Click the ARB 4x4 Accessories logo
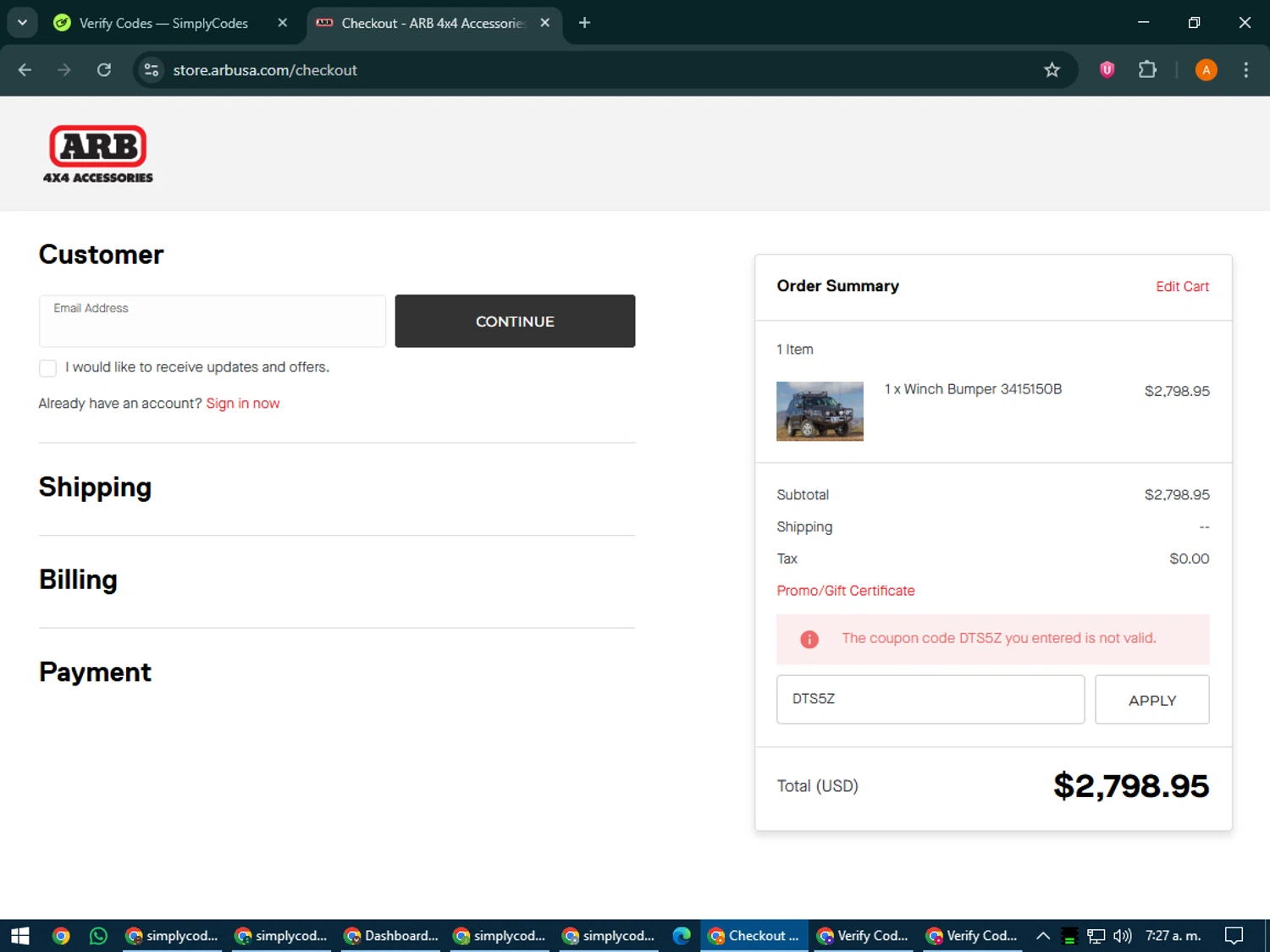1270x952 pixels. (x=98, y=154)
